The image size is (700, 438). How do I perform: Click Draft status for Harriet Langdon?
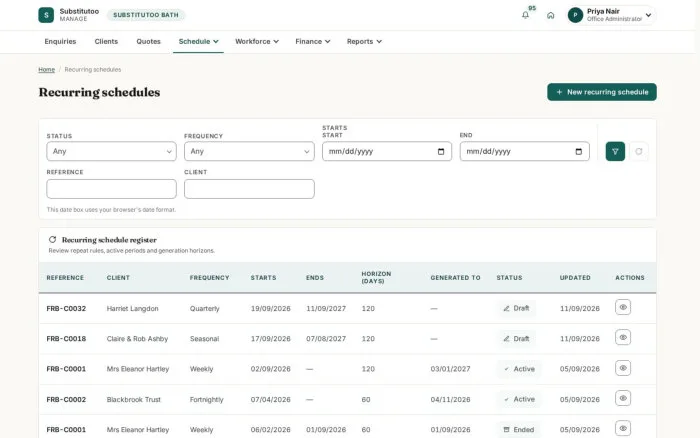click(x=516, y=308)
